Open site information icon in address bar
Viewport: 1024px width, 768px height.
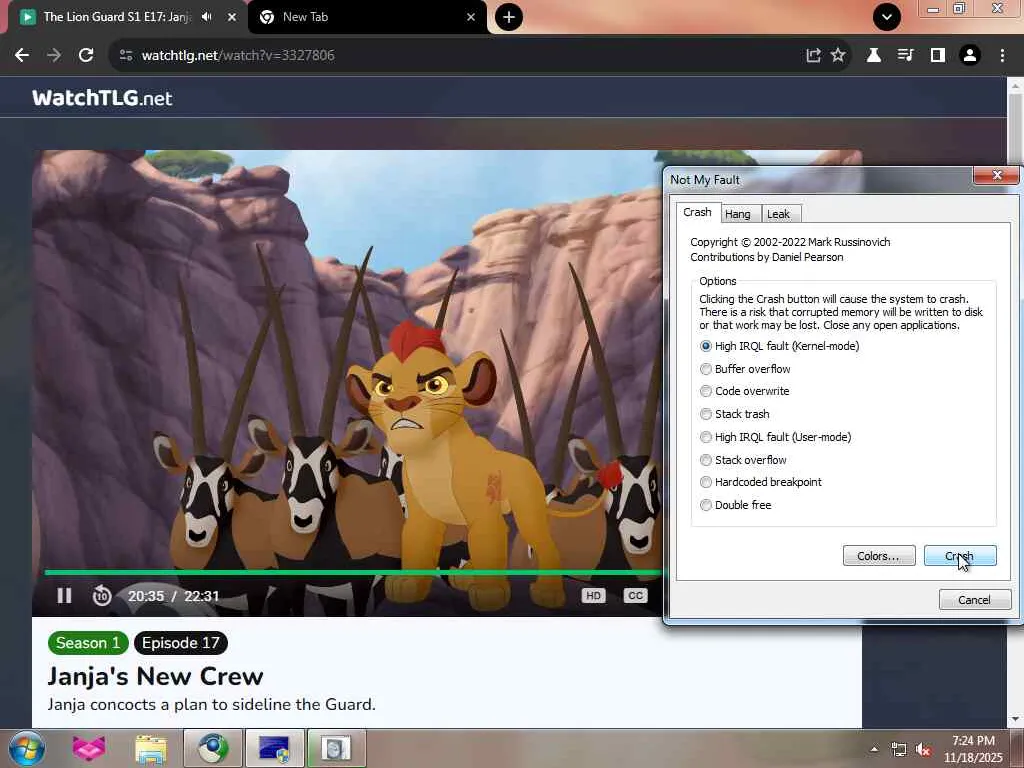tap(126, 56)
